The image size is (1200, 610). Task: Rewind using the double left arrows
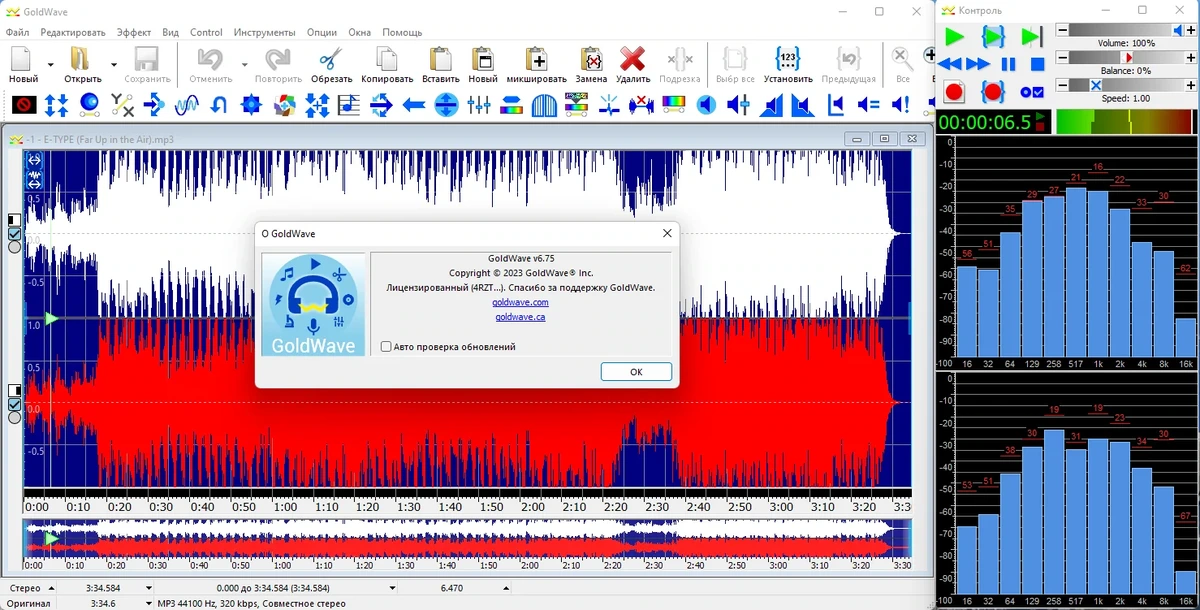point(950,64)
